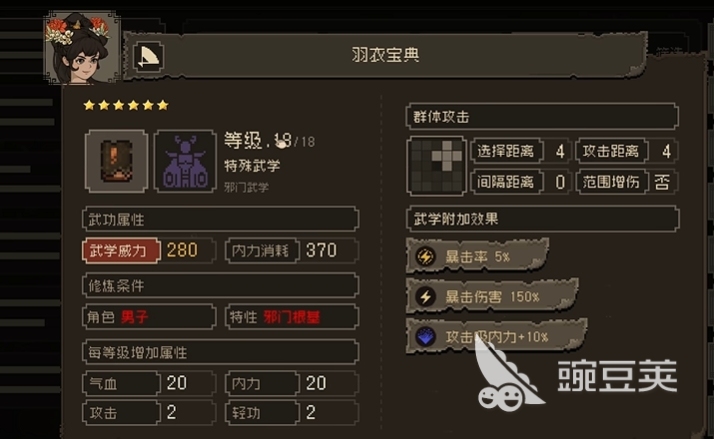714x439 pixels.
Task: Click the martial arts book icon
Action: (117, 161)
